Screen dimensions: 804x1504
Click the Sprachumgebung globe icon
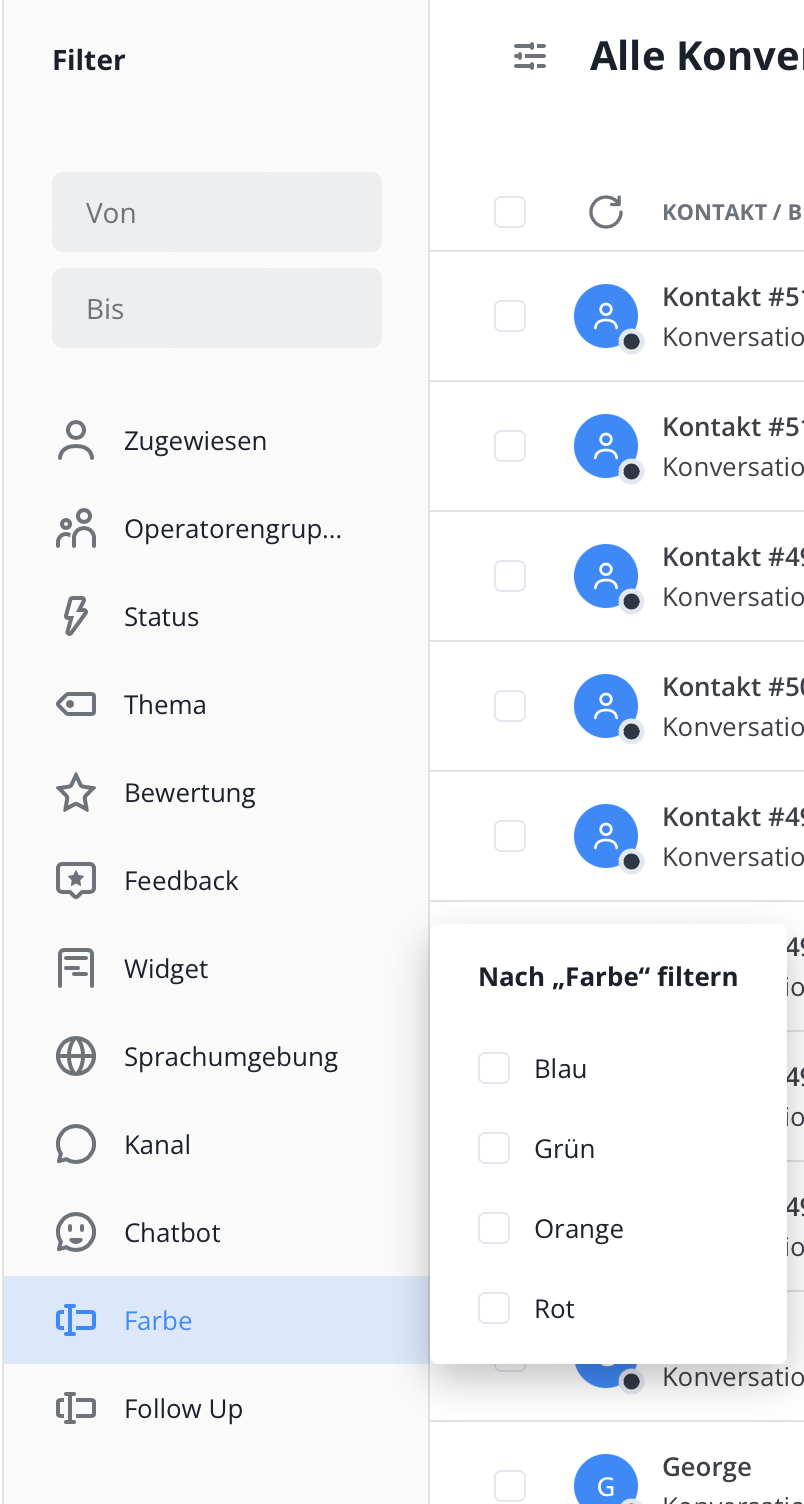76,1057
